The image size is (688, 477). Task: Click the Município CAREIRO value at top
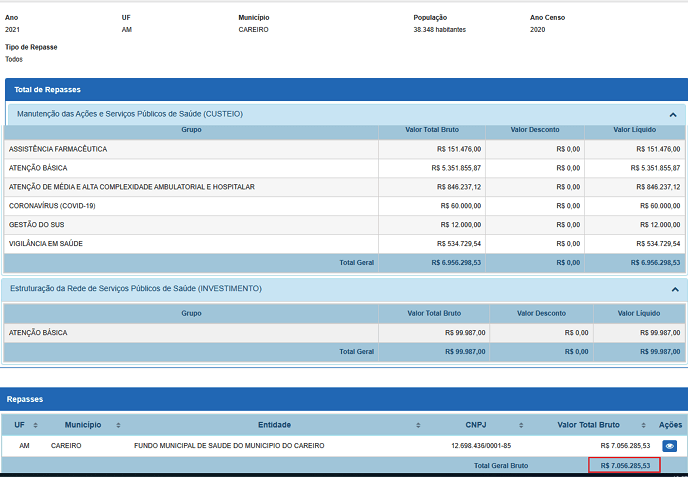coord(253,30)
